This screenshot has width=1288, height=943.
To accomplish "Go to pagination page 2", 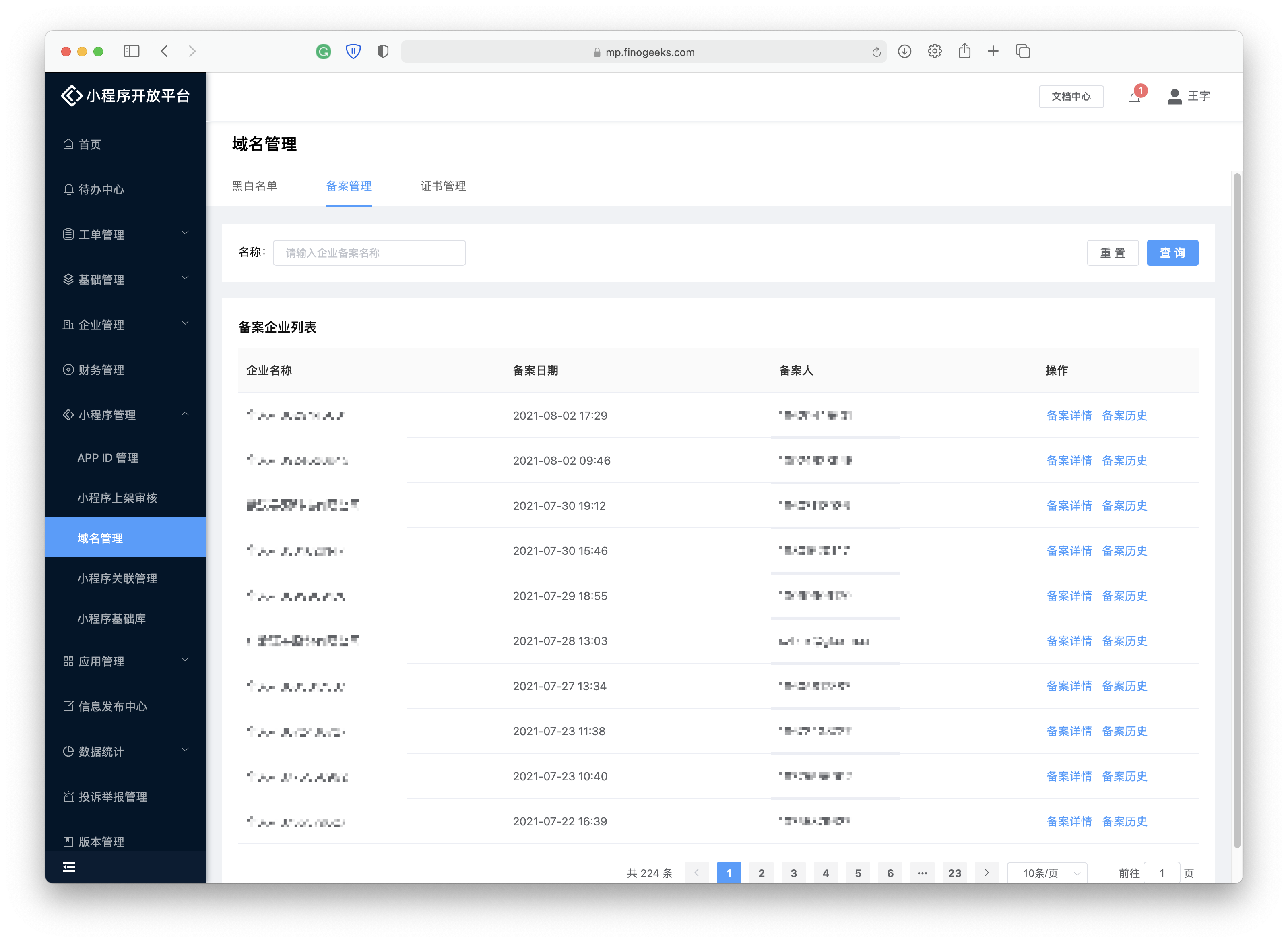I will (761, 873).
